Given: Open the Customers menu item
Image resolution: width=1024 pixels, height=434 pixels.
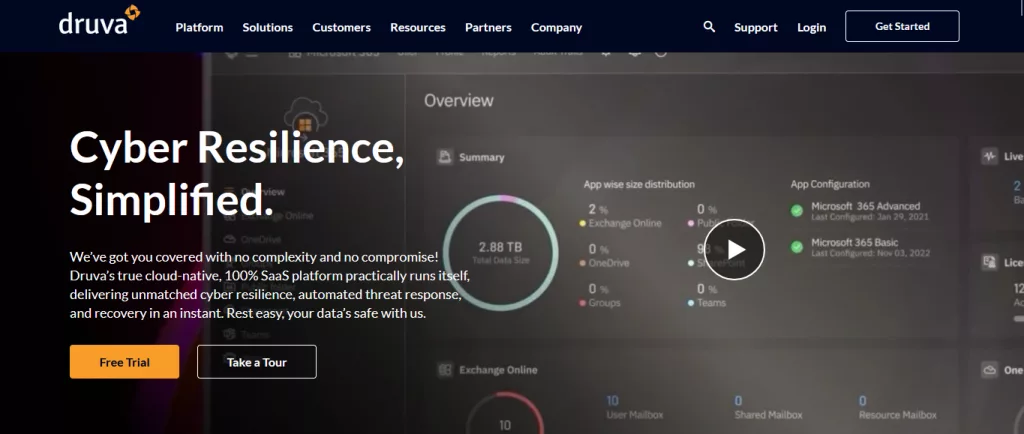Looking at the screenshot, I should (341, 27).
